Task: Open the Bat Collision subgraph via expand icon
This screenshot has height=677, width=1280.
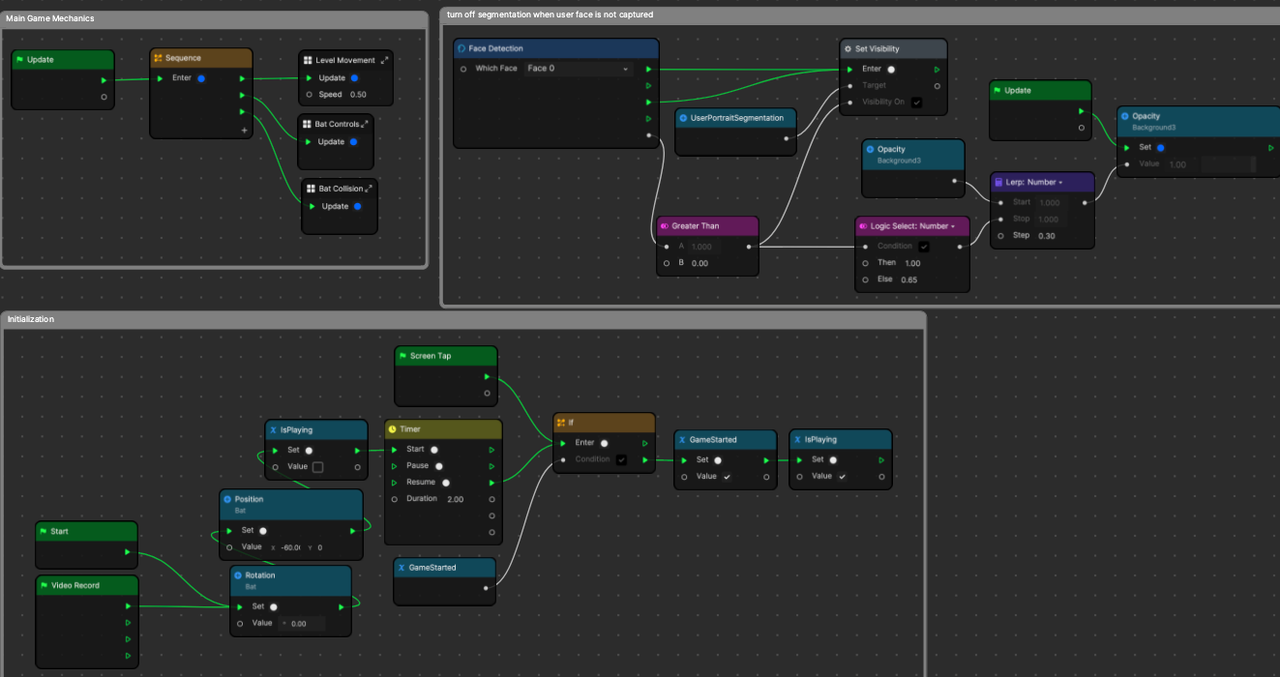Action: [x=369, y=188]
